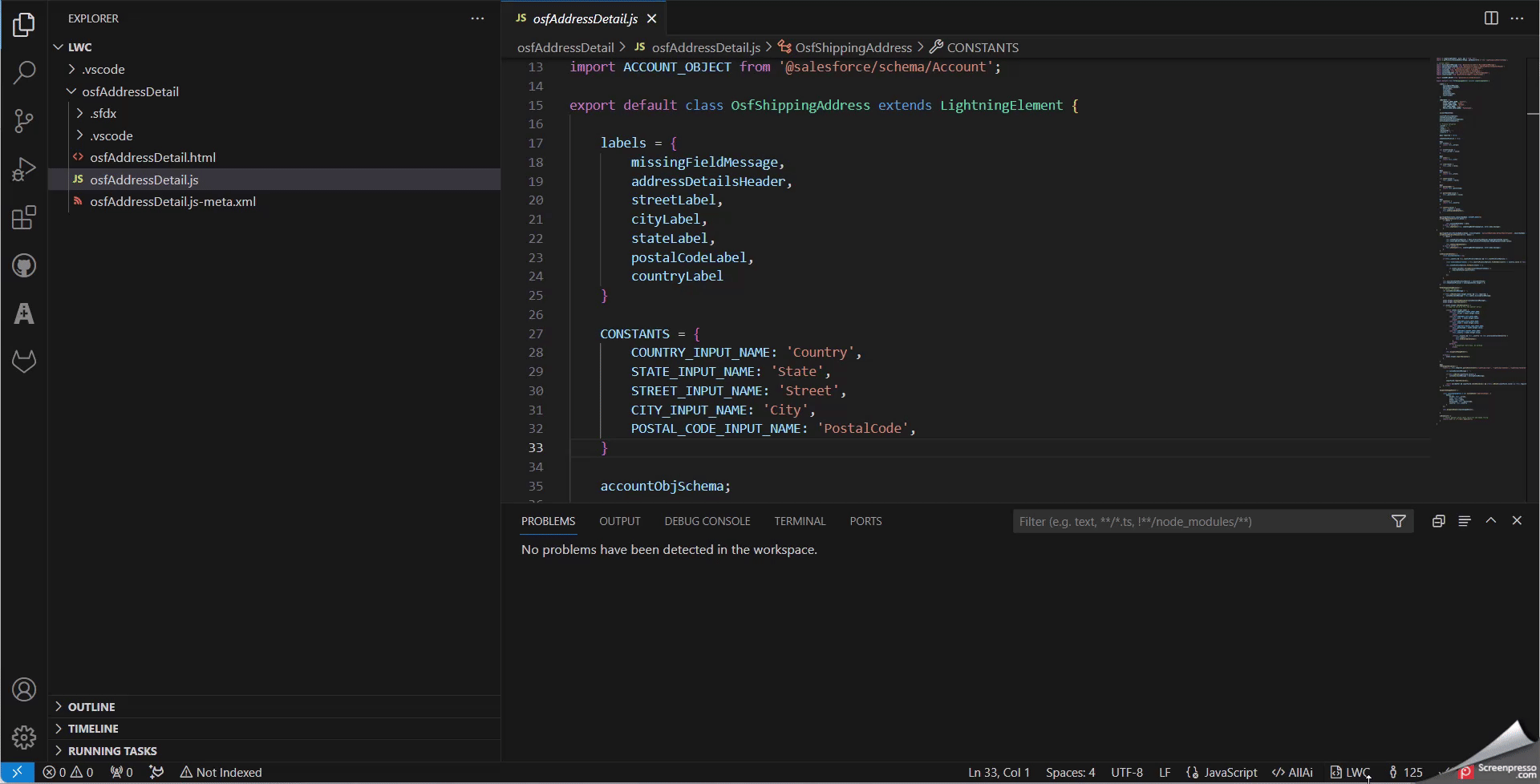This screenshot has height=784, width=1540.
Task: Collapse the osfAddressDetail folder
Action: [x=130, y=91]
